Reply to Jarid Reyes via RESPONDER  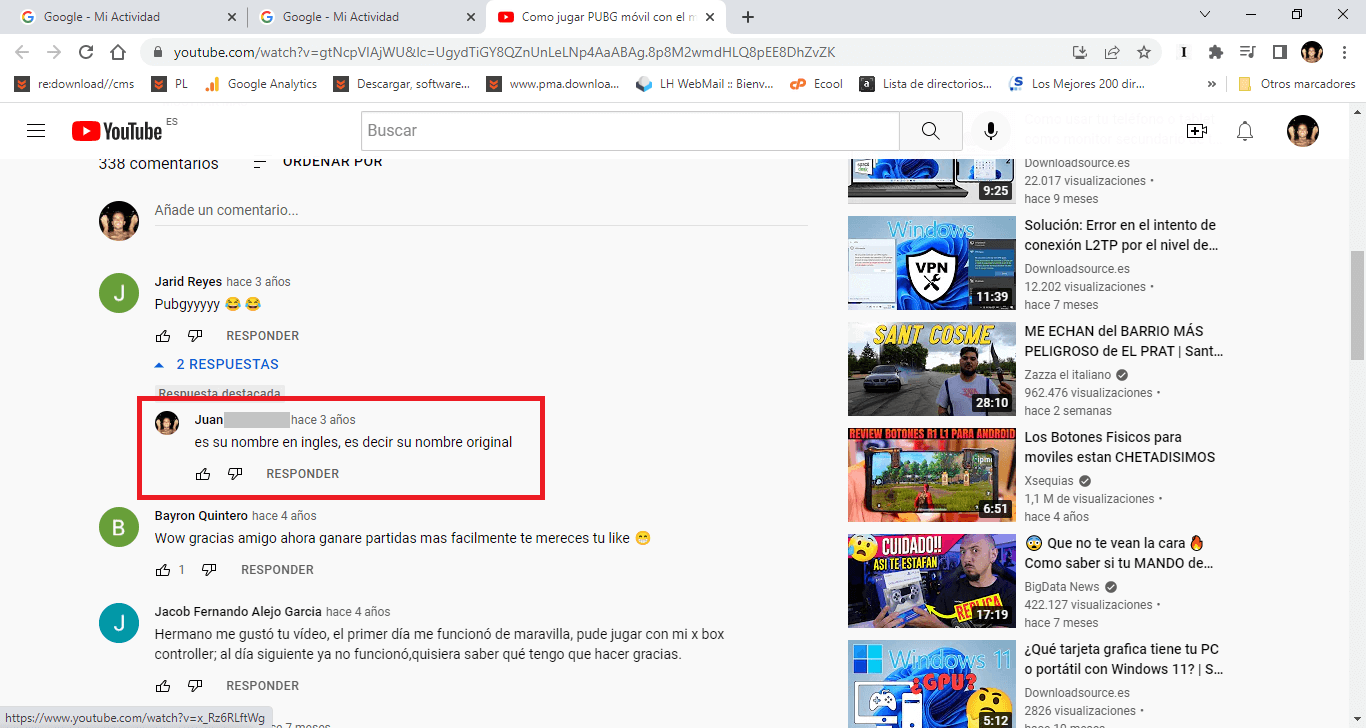click(x=262, y=336)
